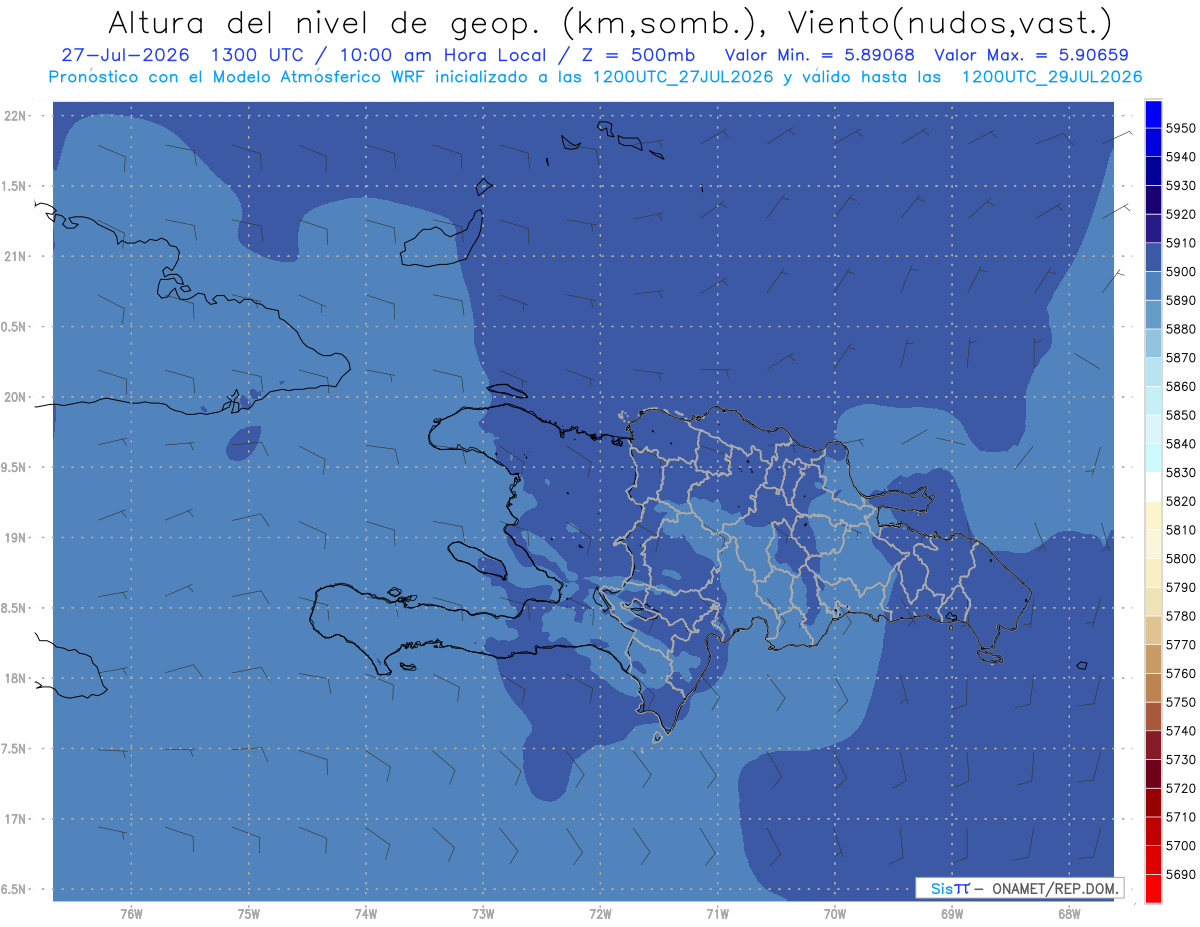Image resolution: width=1200 pixels, height=927 pixels.
Task: Click the '10:00 am Hora Local' text
Action: click(x=434, y=55)
